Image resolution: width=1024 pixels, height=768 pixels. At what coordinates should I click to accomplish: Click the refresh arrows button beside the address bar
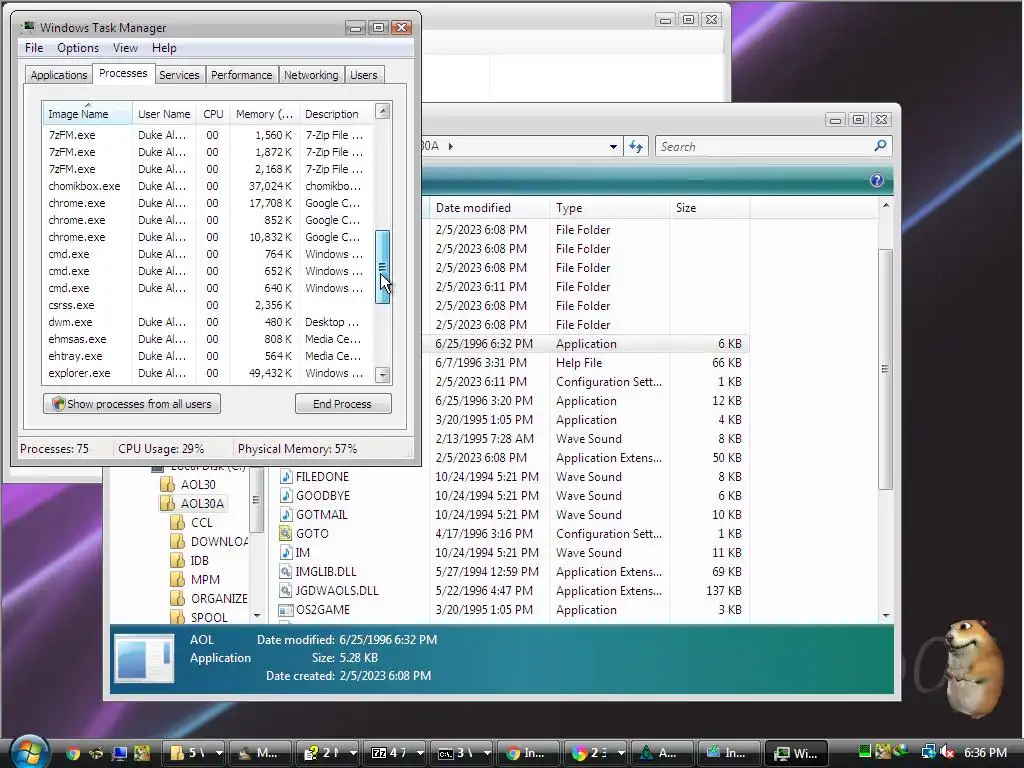(x=636, y=146)
